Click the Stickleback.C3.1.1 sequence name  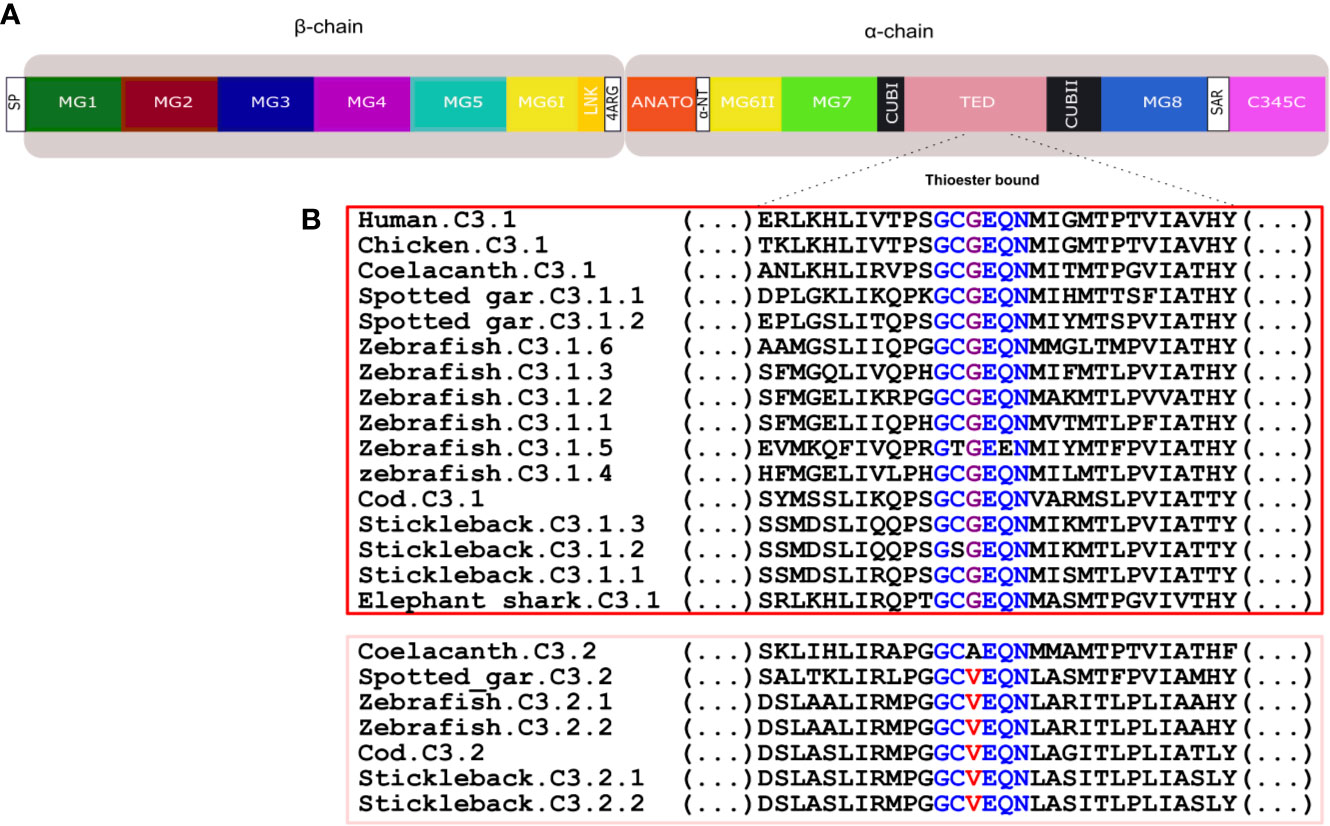click(501, 575)
